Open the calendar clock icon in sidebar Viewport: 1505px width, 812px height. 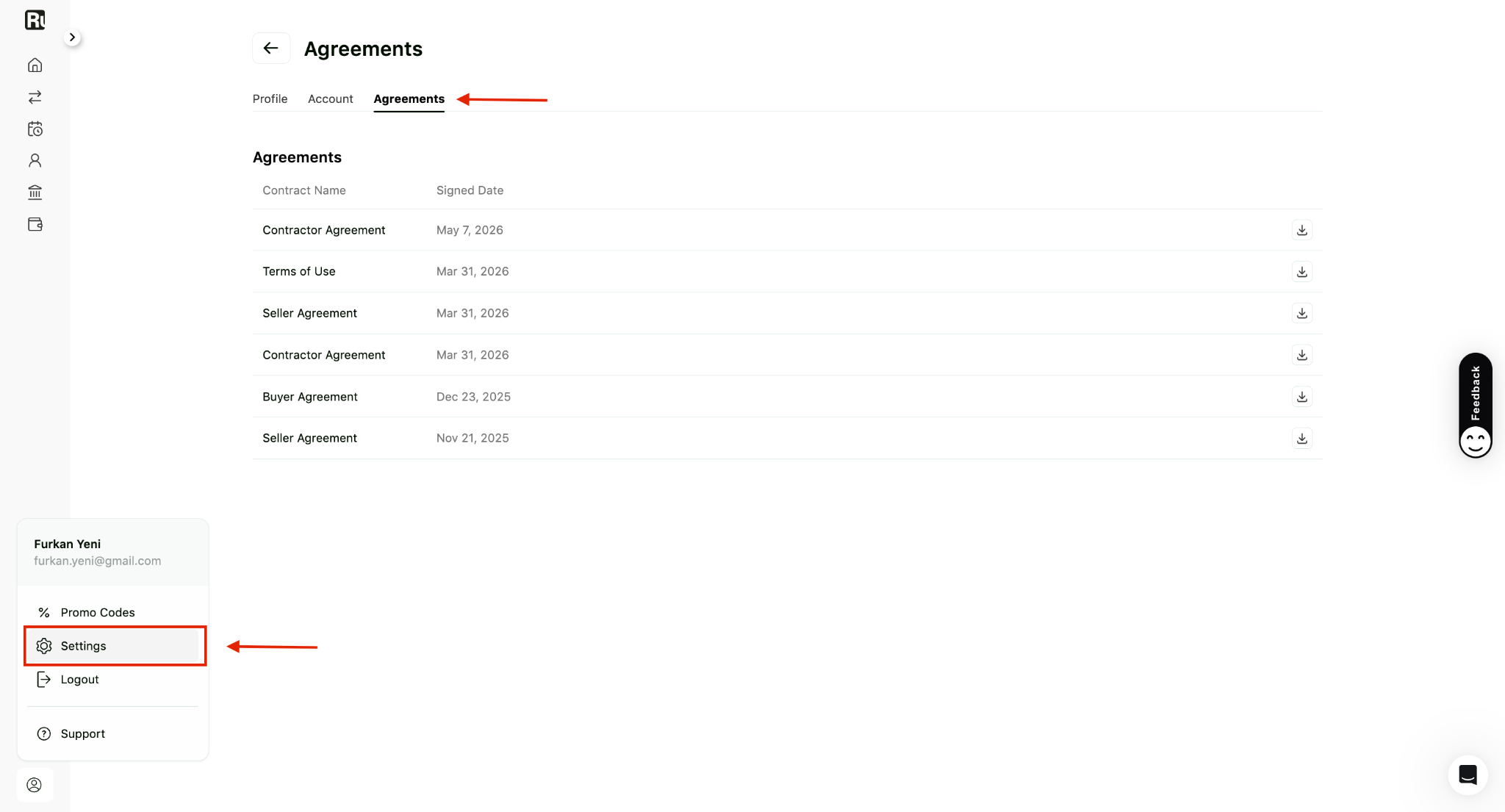tap(35, 129)
